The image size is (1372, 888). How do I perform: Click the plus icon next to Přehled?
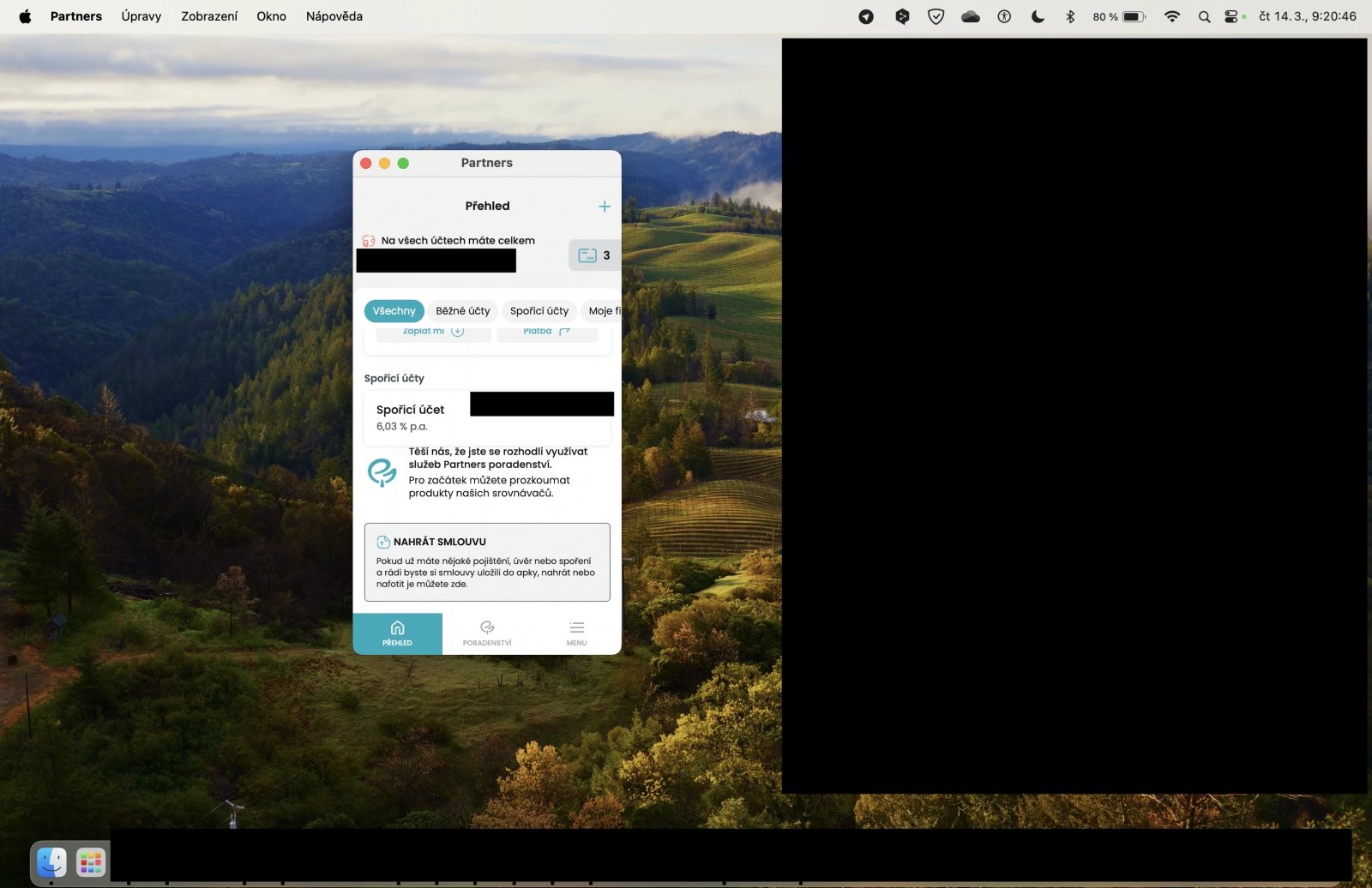605,206
